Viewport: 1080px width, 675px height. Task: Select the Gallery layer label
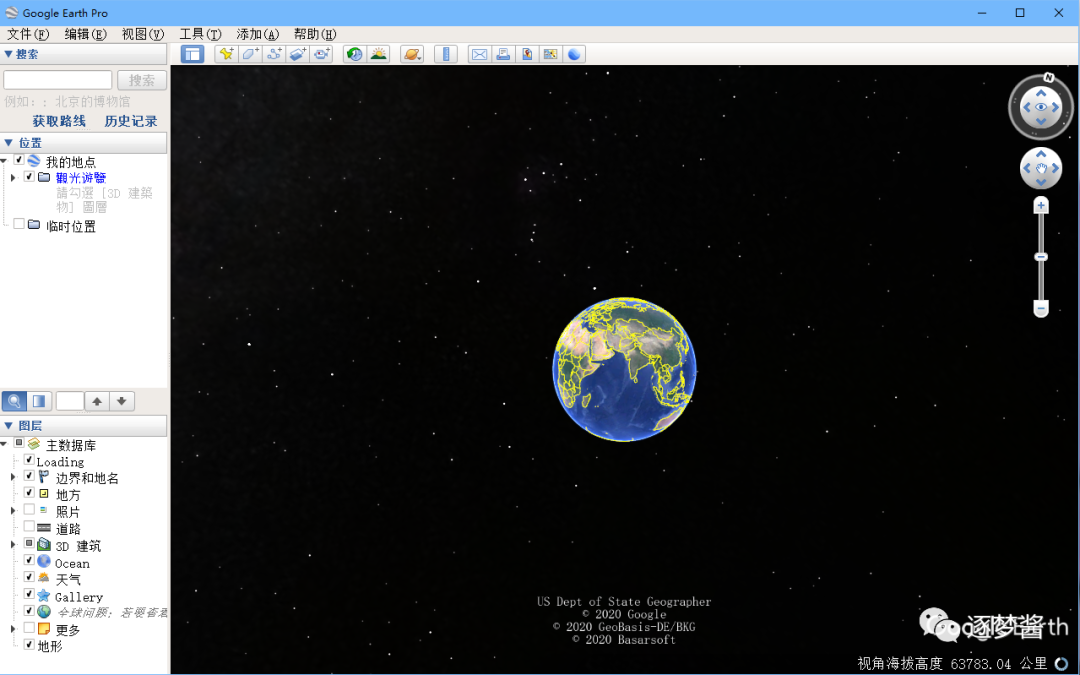point(79,597)
